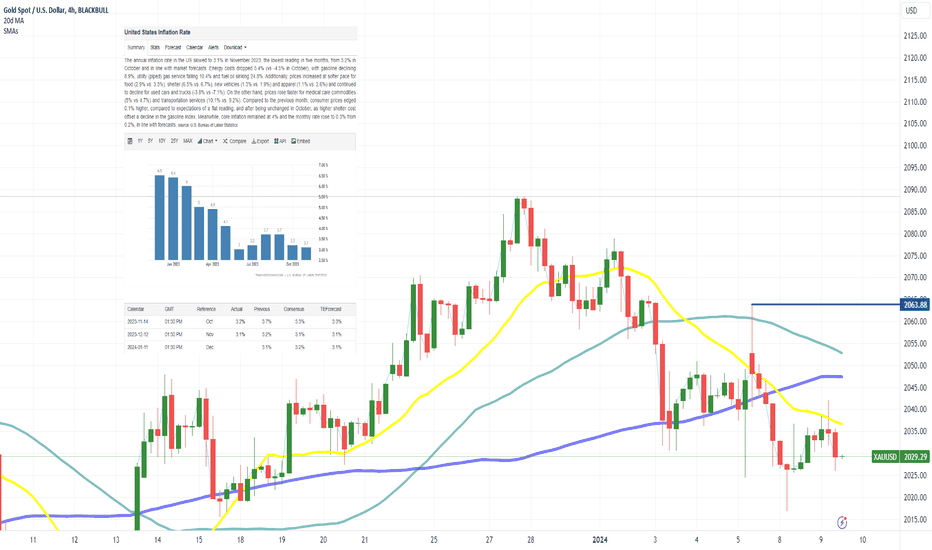Click the Compare button
This screenshot has height=550, width=932.
[235, 142]
